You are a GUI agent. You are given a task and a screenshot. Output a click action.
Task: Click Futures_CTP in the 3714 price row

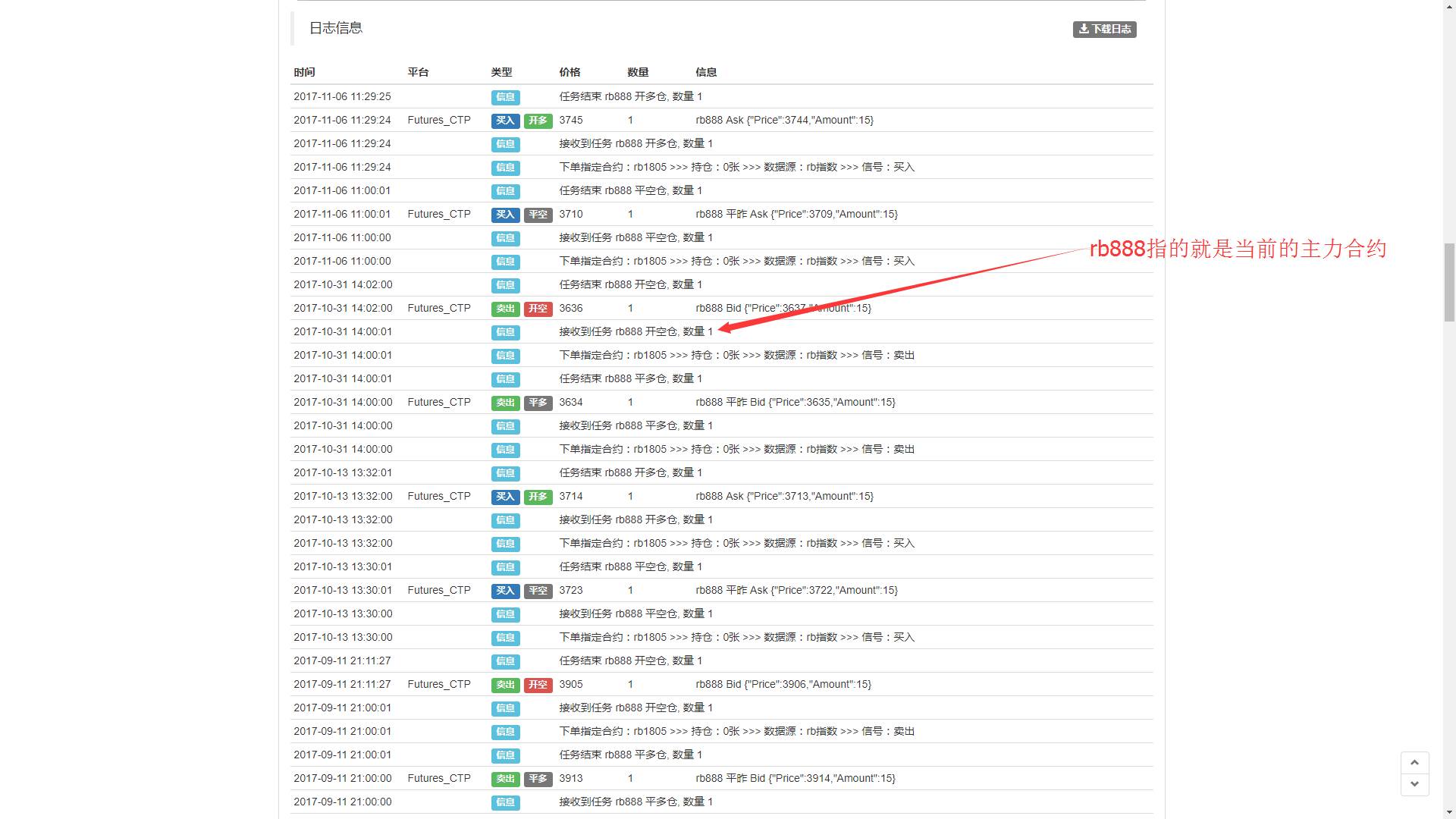coord(439,496)
